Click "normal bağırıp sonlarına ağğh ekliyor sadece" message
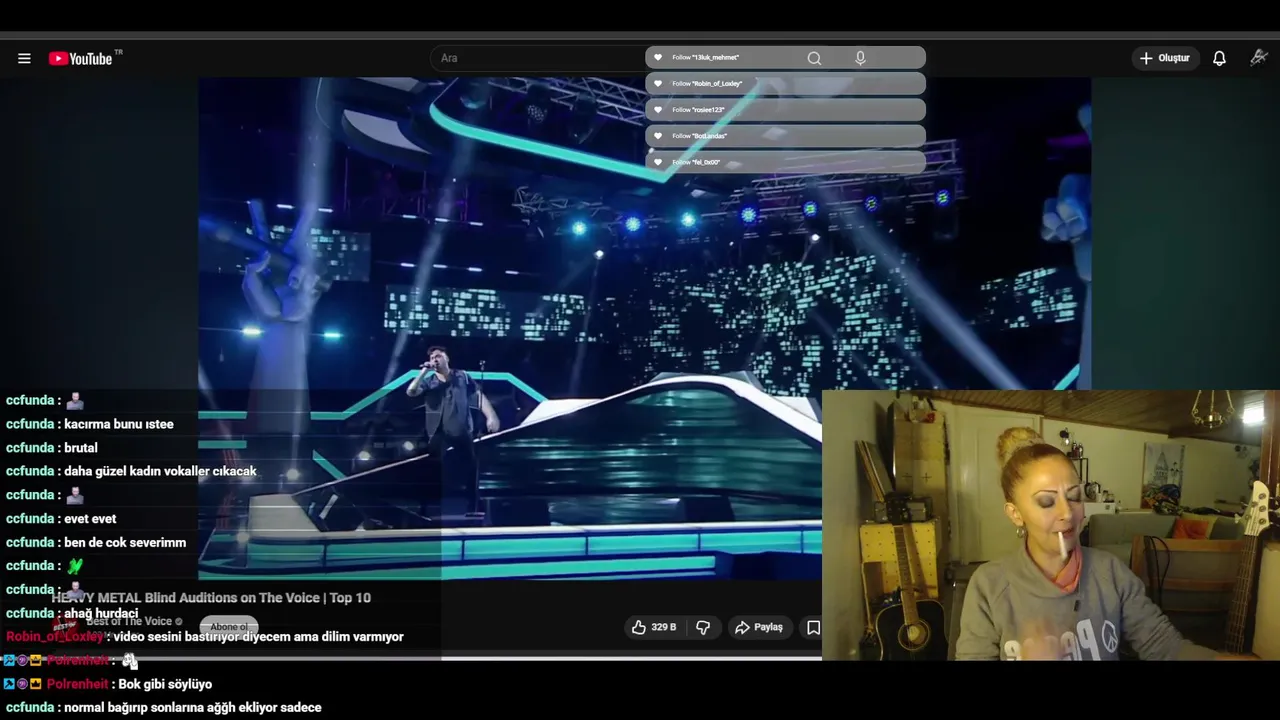This screenshot has height=720, width=1280. tap(193, 708)
